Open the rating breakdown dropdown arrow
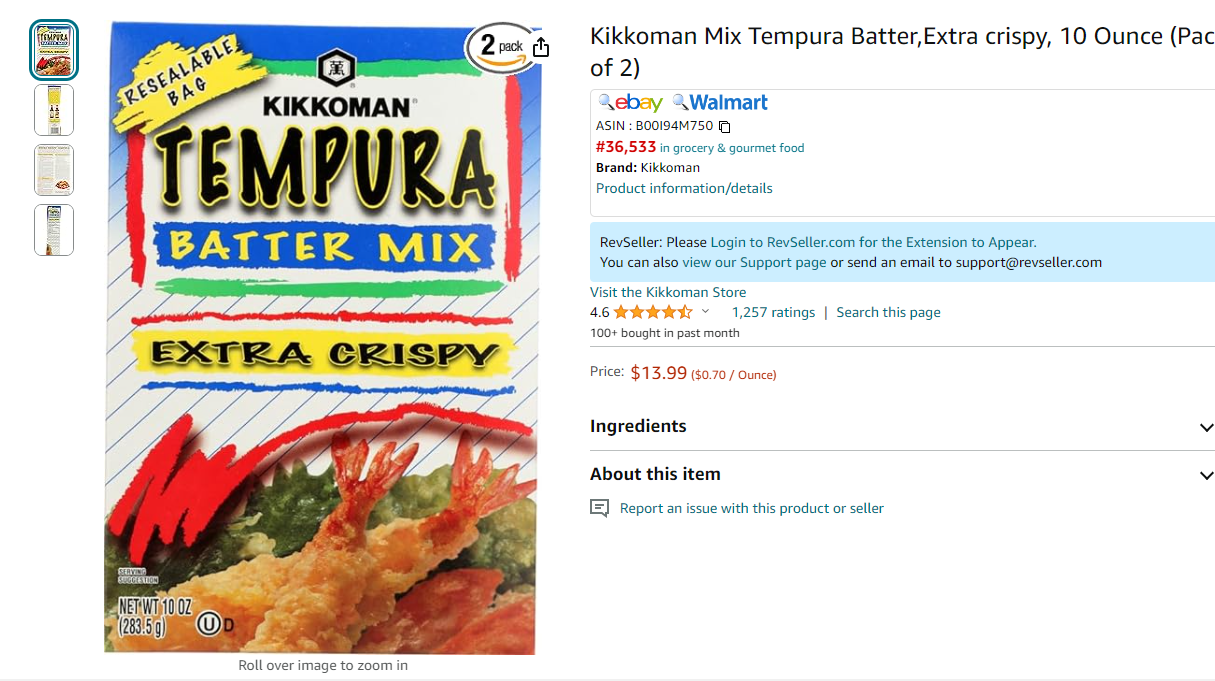 705,312
